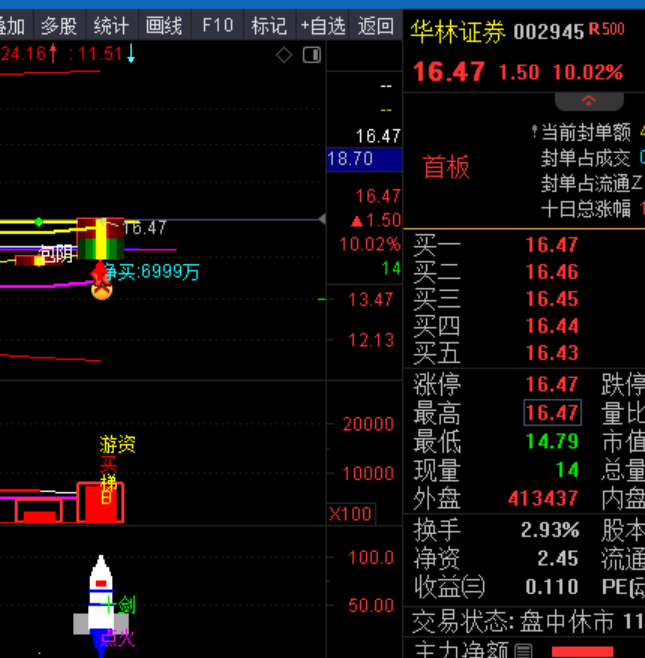Click the diamond icon above the chart

[x=284, y=55]
